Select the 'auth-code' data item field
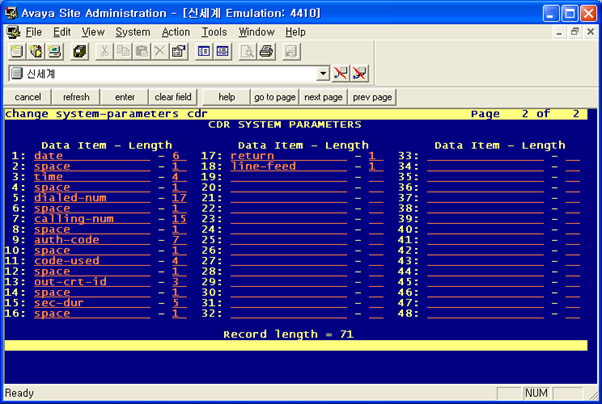The height and width of the screenshot is (404, 602). pyautogui.click(x=92, y=240)
